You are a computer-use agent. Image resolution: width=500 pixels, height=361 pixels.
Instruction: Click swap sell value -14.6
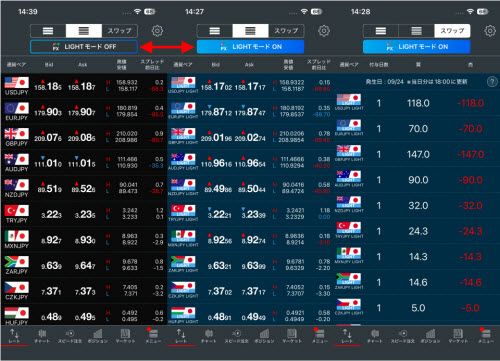(470, 282)
